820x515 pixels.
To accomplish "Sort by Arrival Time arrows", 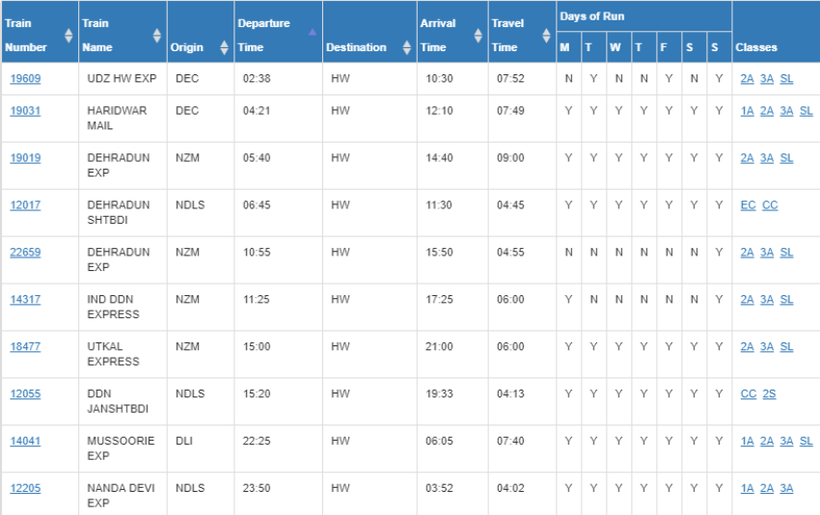I will click(x=477, y=36).
